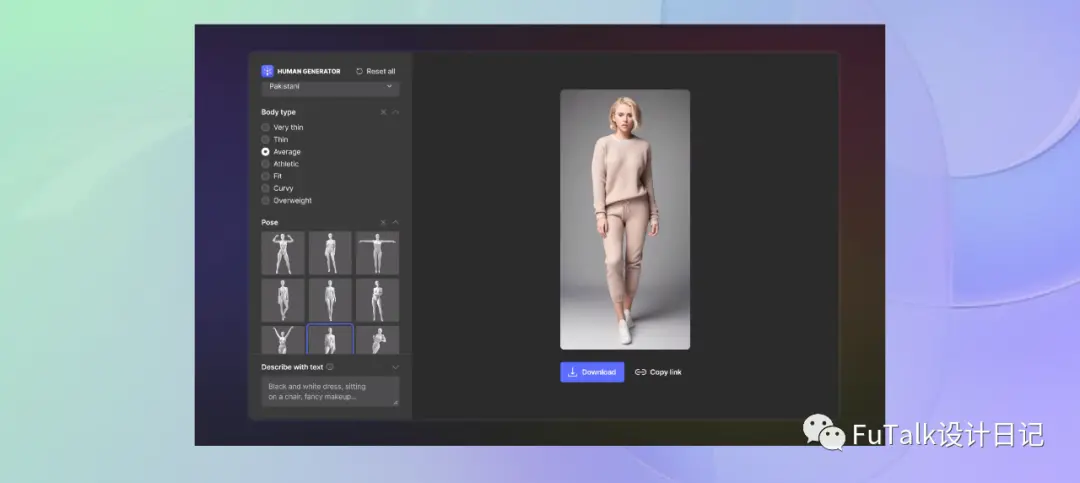
Task: Choose the flexing arms pose thumbnail
Action: point(283,253)
